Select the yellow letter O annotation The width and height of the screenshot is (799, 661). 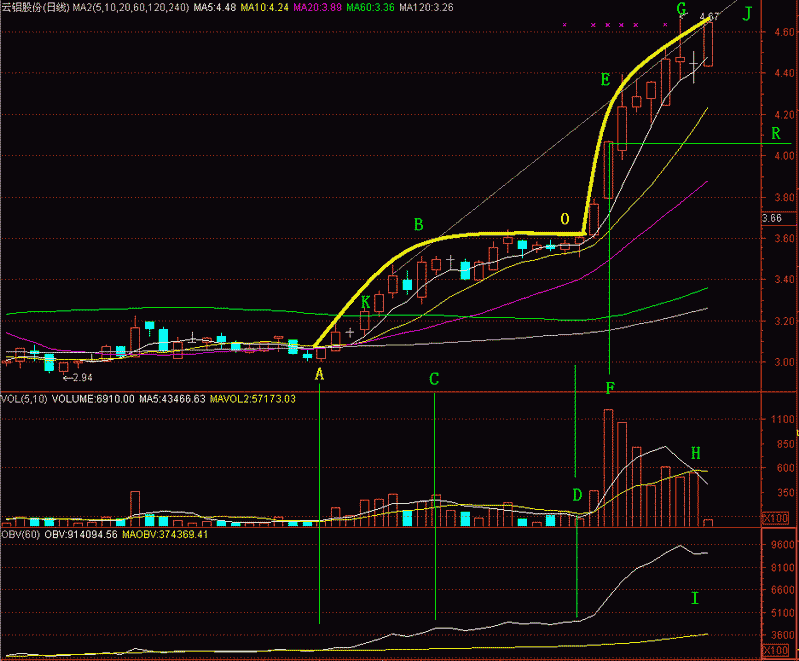(x=565, y=219)
